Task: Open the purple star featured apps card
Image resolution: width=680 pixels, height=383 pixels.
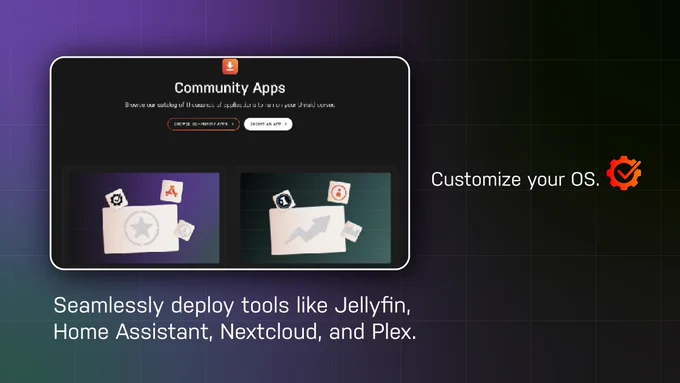Action: [145, 218]
